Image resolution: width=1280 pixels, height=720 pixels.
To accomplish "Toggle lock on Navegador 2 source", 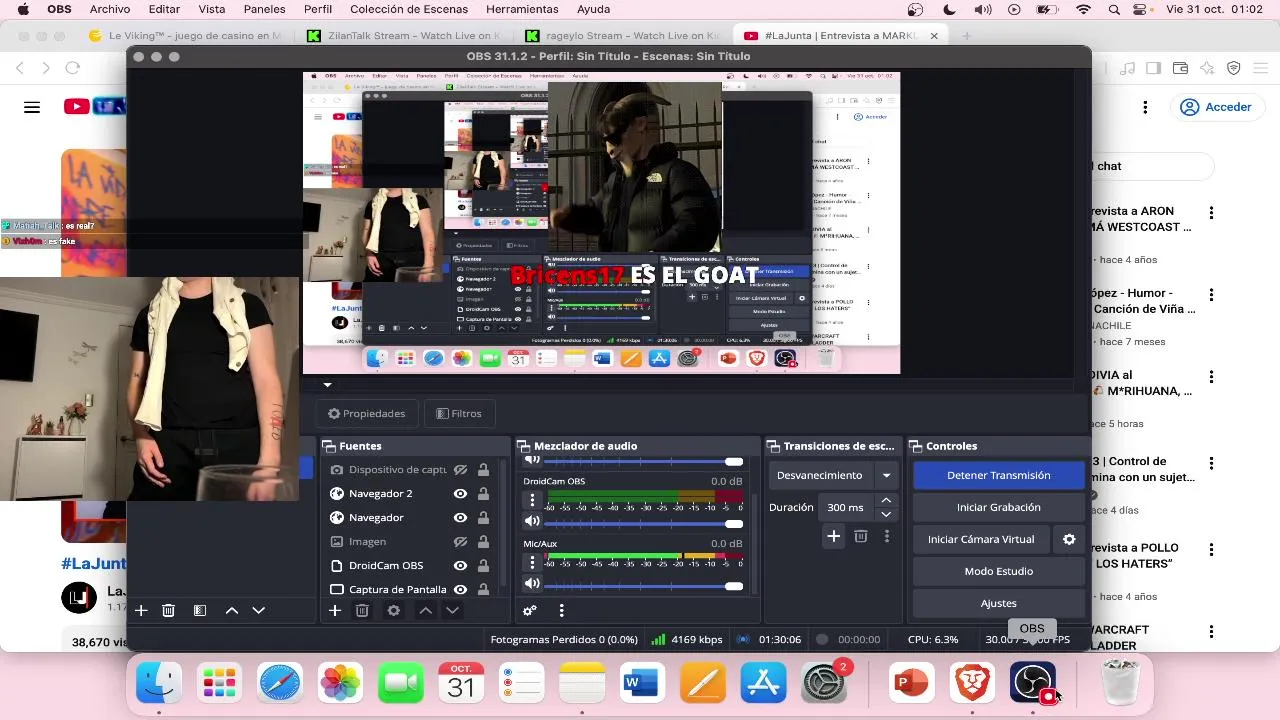I will pos(483,494).
